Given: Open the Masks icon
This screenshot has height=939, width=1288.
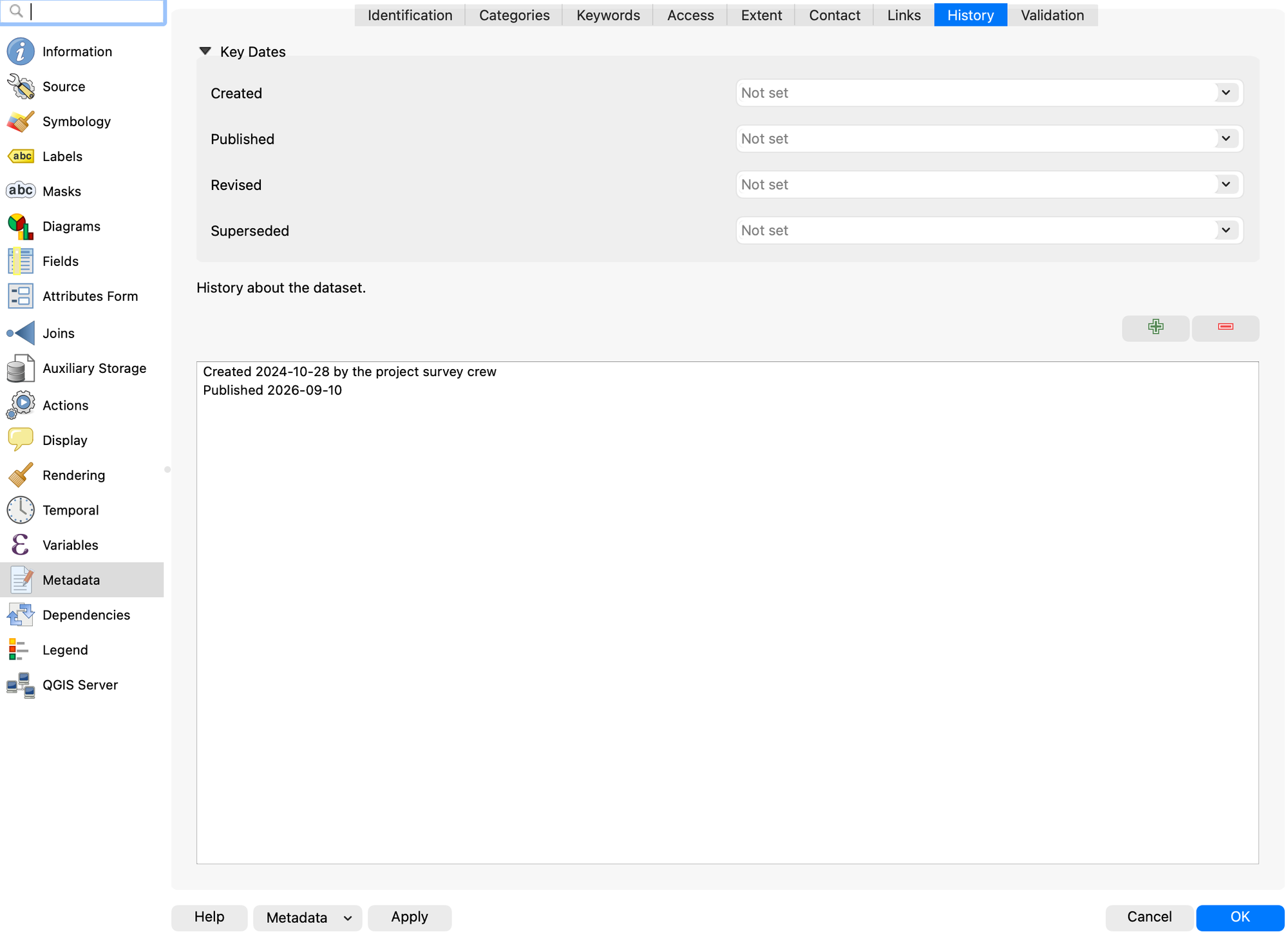Looking at the screenshot, I should point(21,191).
